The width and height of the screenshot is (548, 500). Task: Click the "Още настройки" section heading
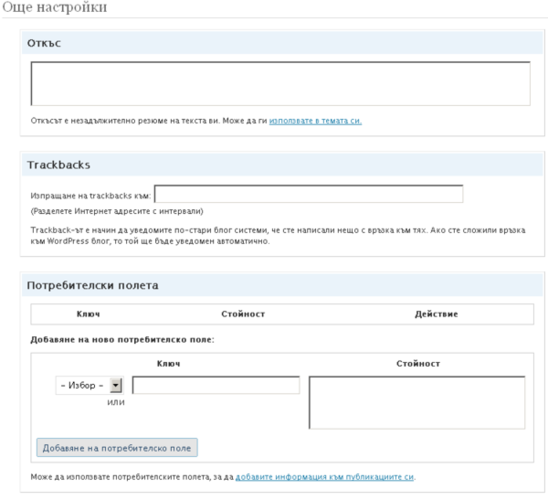pyautogui.click(x=55, y=7)
